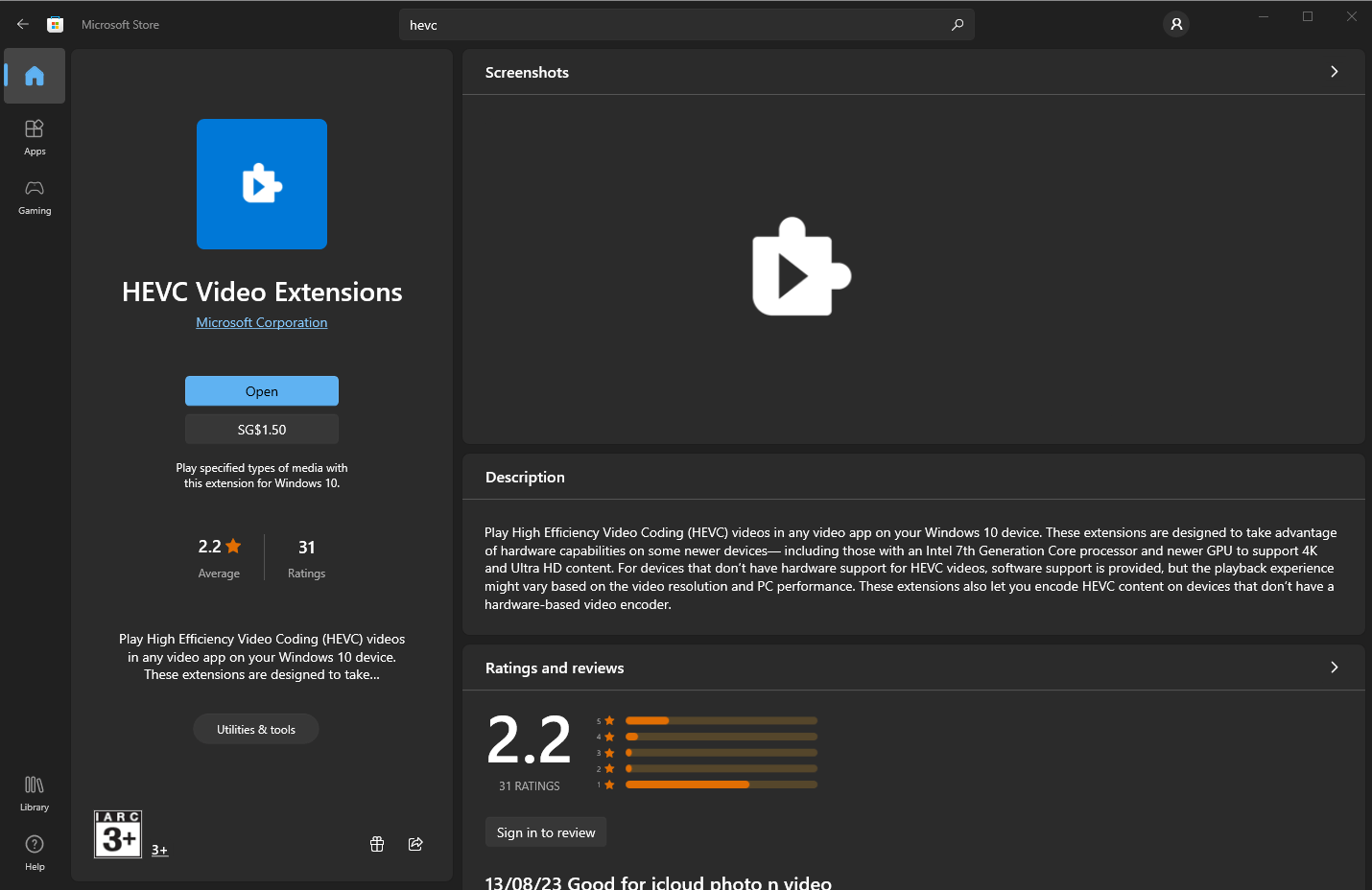1372x890 pixels.
Task: Click the 1 star rating bar
Action: 721,785
